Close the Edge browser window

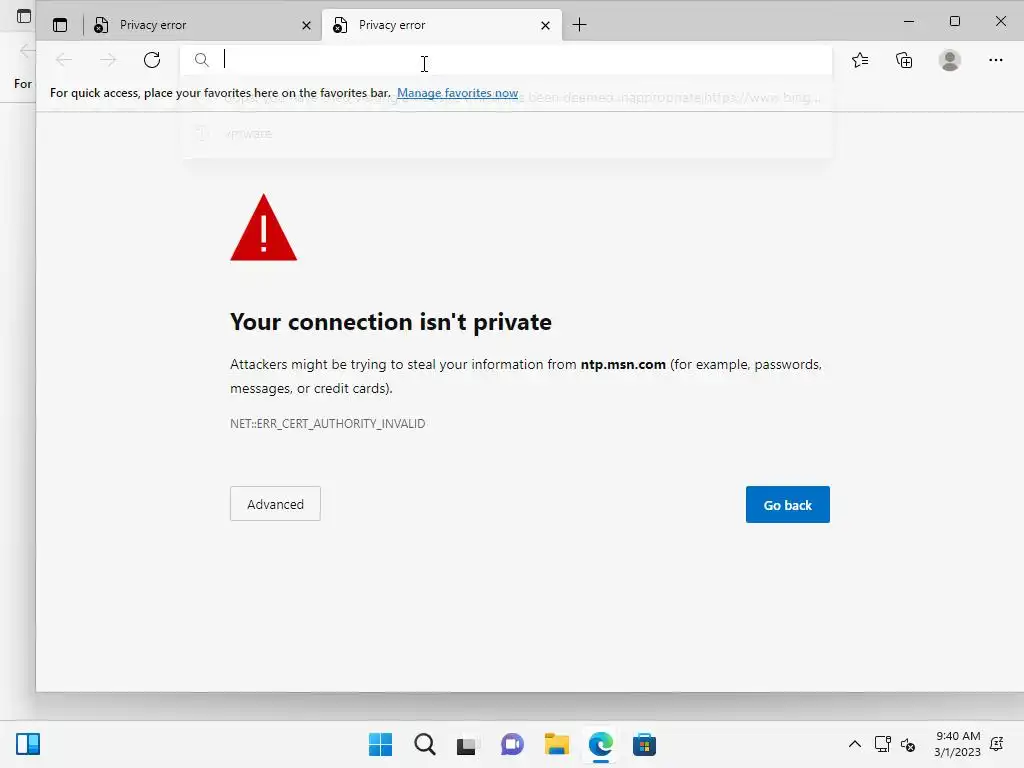coord(1000,22)
